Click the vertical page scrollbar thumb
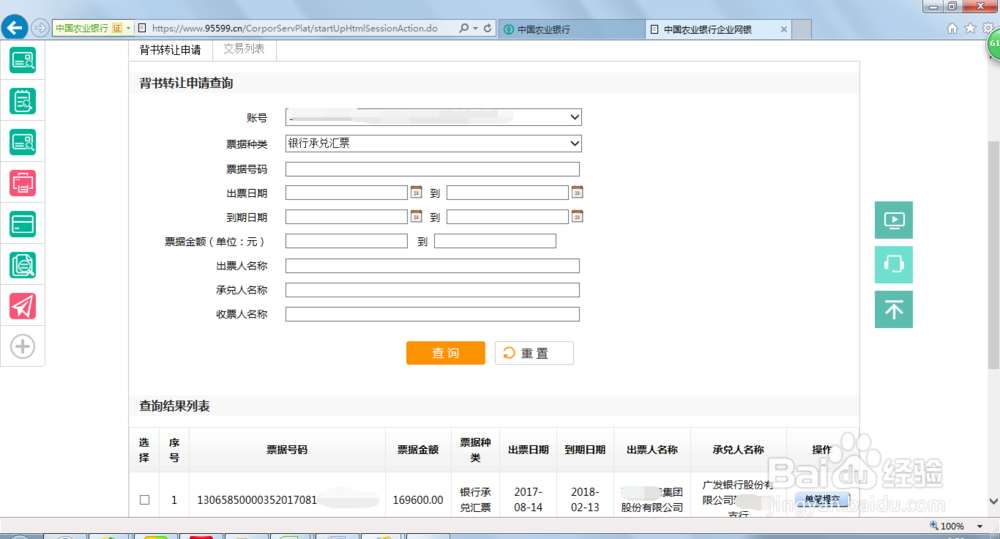This screenshot has height=539, width=1000. click(993, 255)
